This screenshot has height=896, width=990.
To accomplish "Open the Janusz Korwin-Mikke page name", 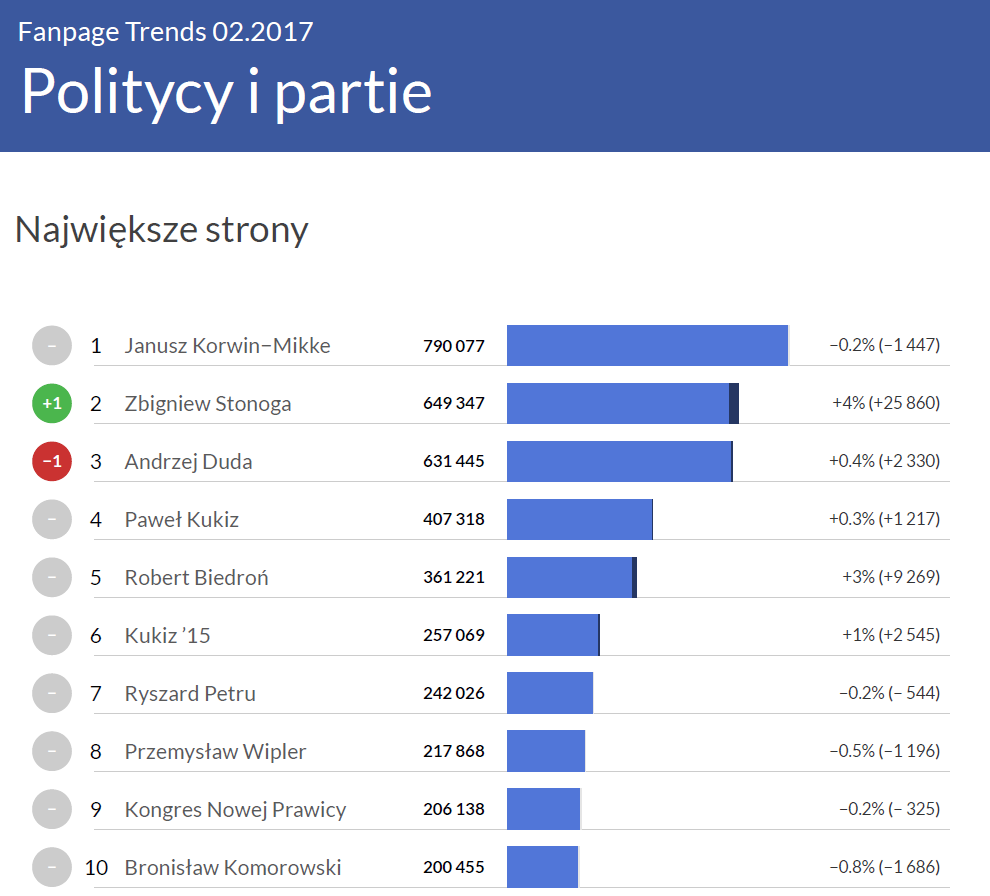I will (x=227, y=346).
